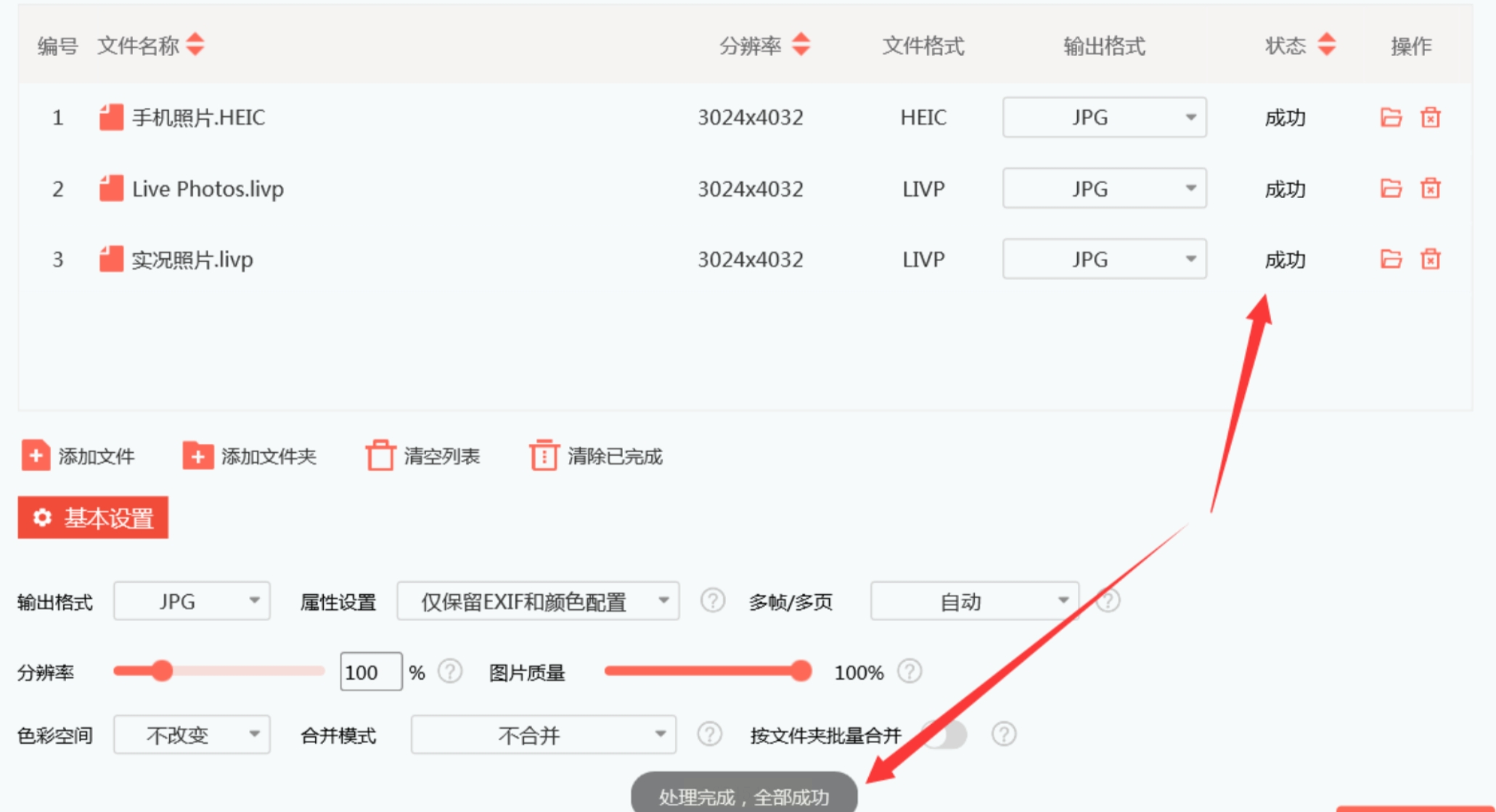The height and width of the screenshot is (812, 1496).
Task: Click the 分辨率 percent input field
Action: (370, 672)
